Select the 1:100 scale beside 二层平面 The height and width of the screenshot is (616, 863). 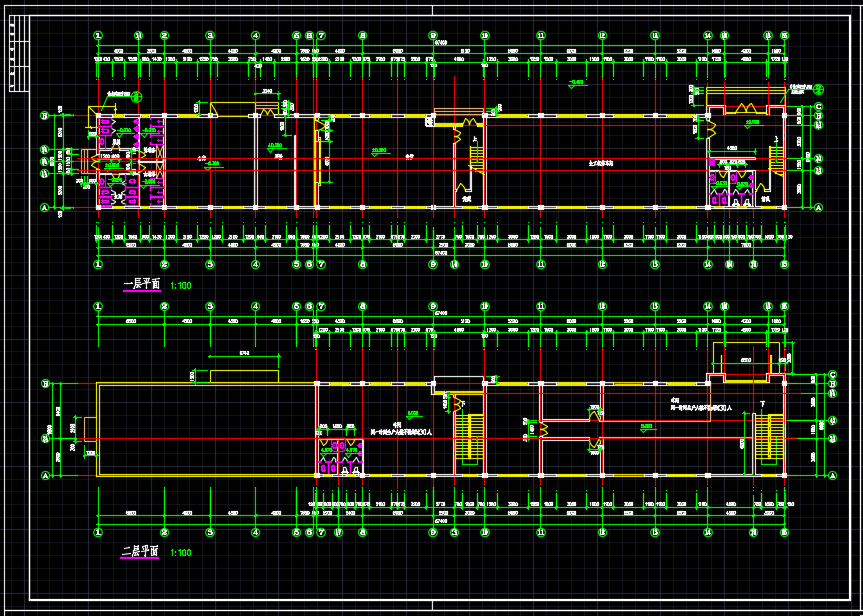[181, 553]
